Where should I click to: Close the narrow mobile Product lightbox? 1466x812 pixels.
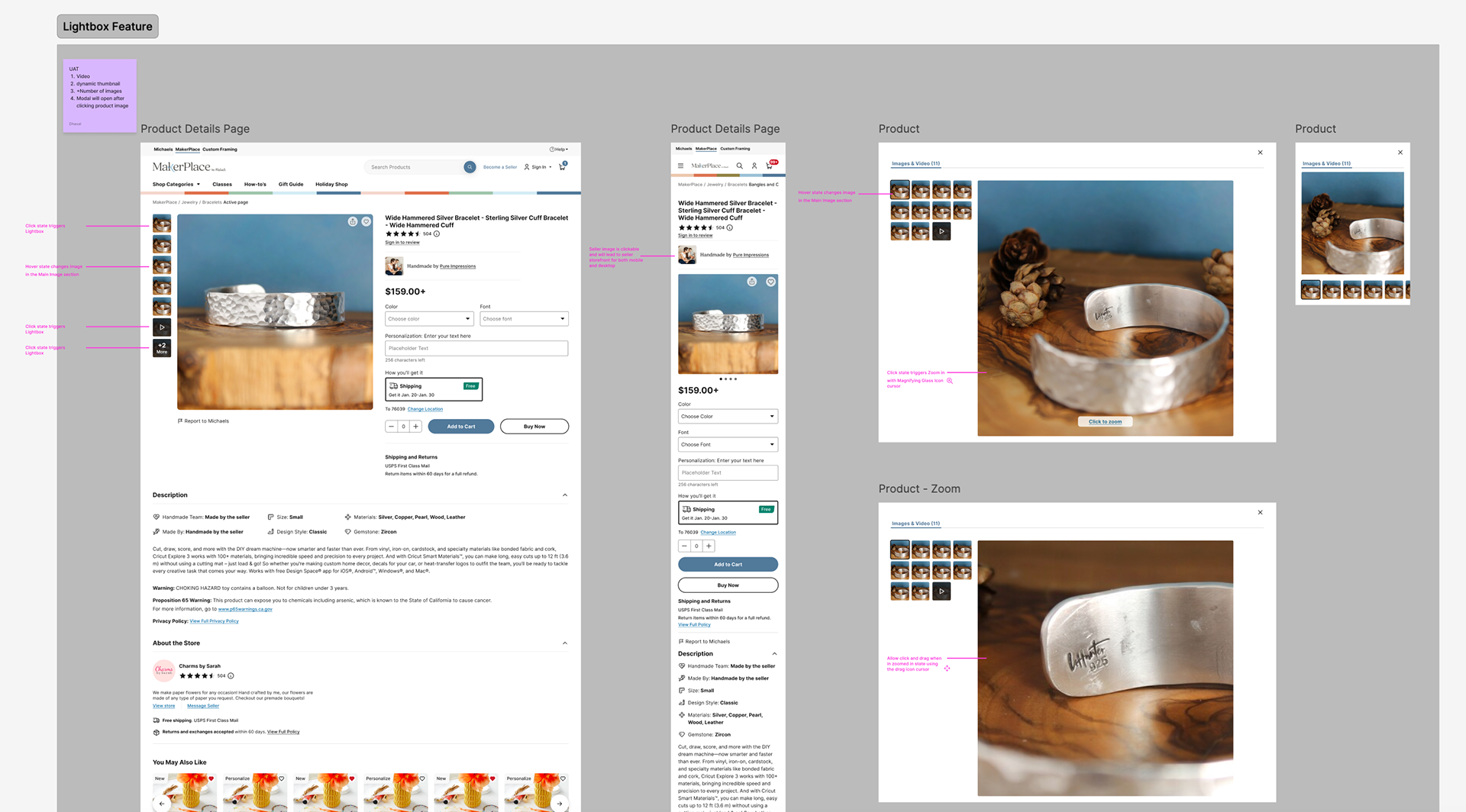click(1400, 153)
